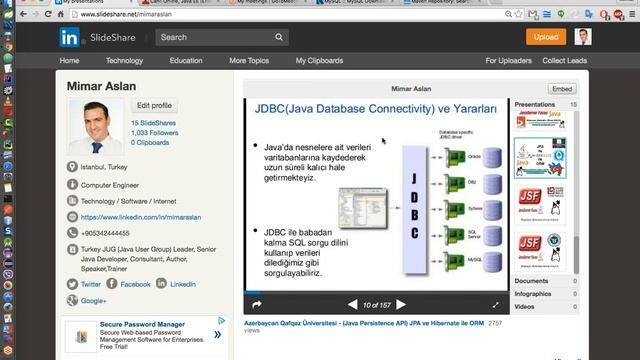The image size is (640, 360).
Task: Open the linkedin.com/in/mimaraslan link
Action: (141, 217)
